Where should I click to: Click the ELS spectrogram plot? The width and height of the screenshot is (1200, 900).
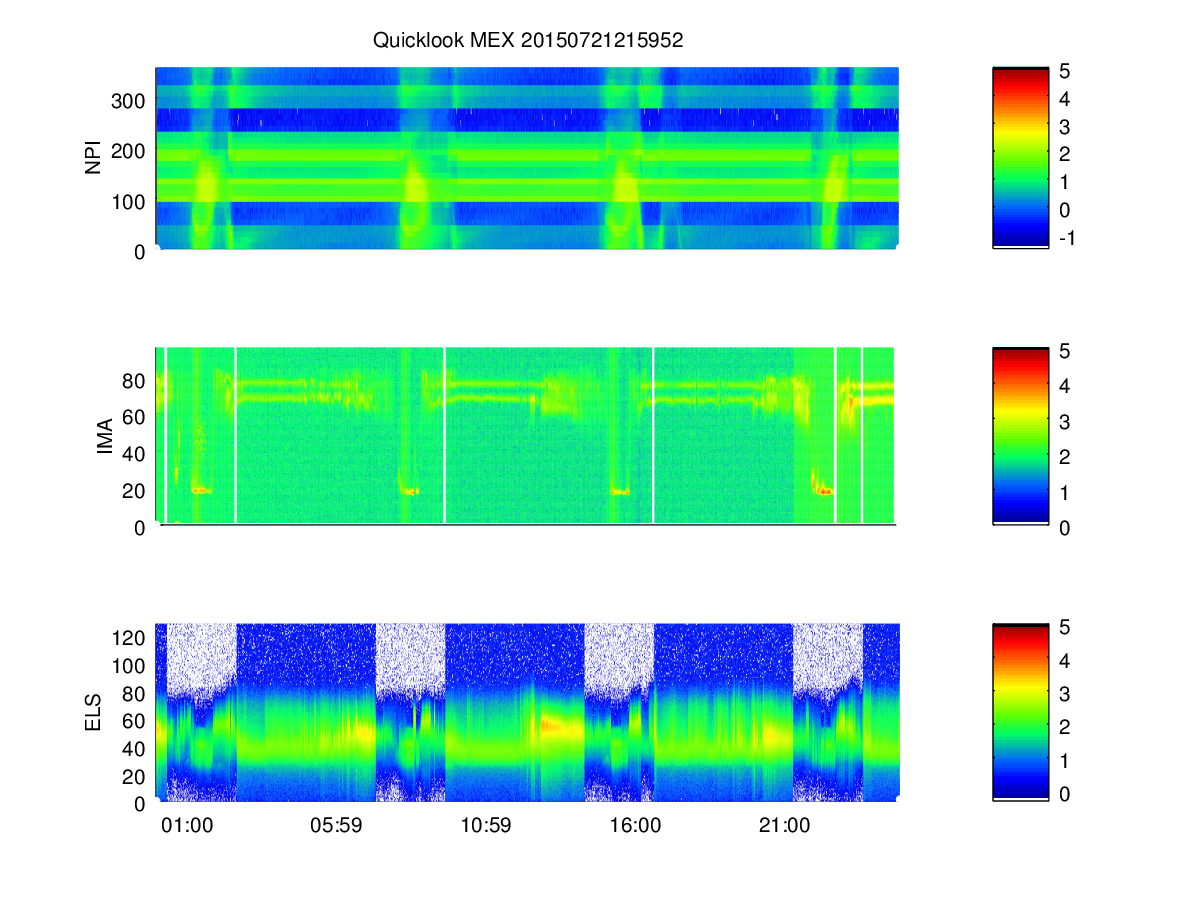[527, 713]
